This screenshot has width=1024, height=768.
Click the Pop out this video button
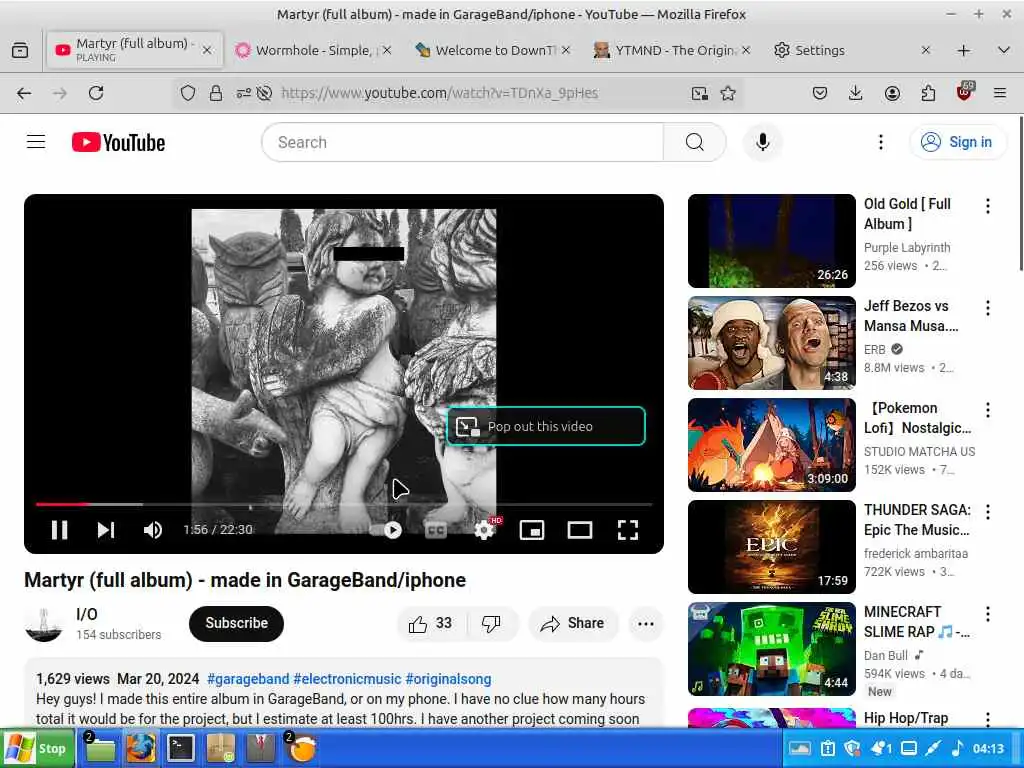point(546,426)
